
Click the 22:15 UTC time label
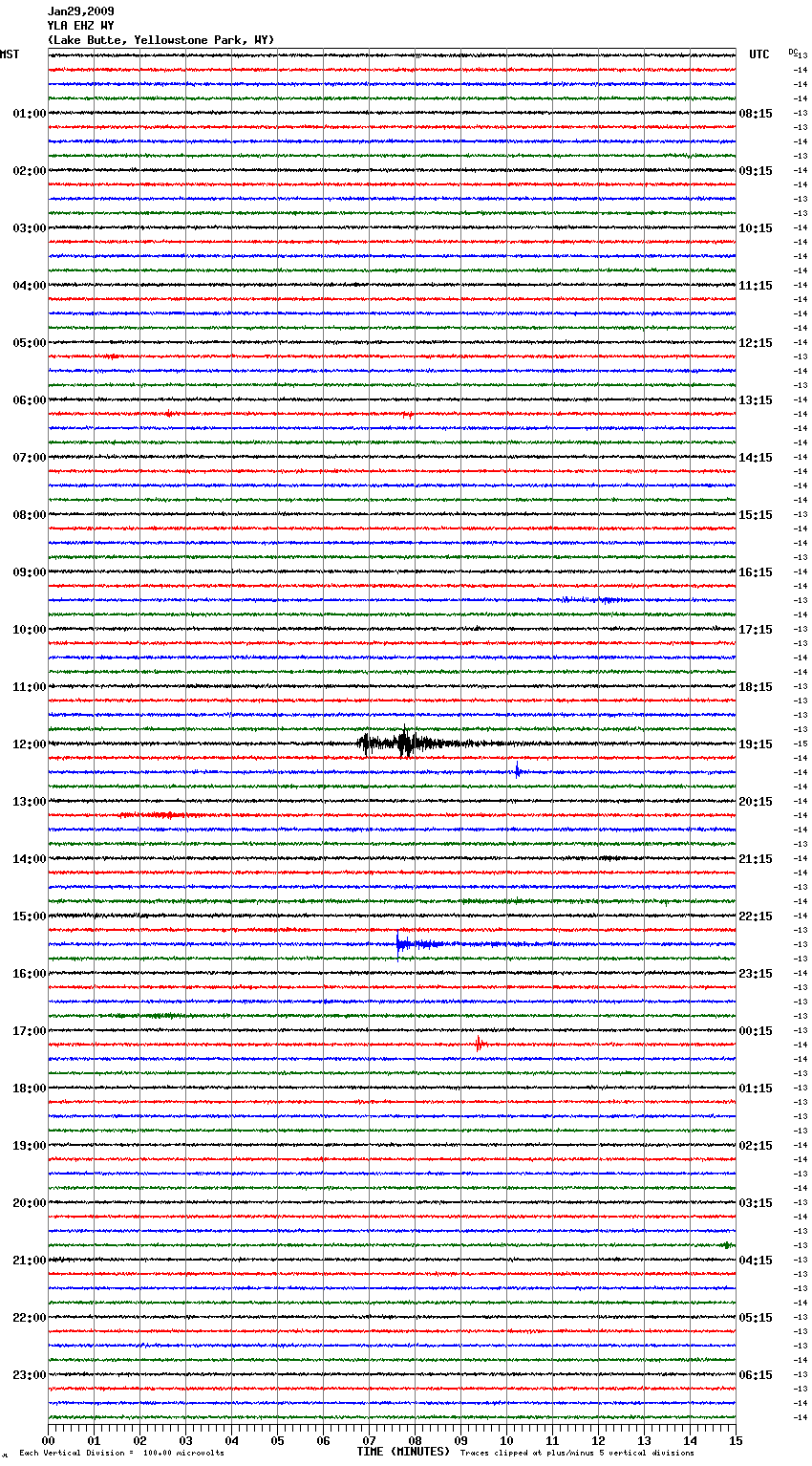(756, 916)
